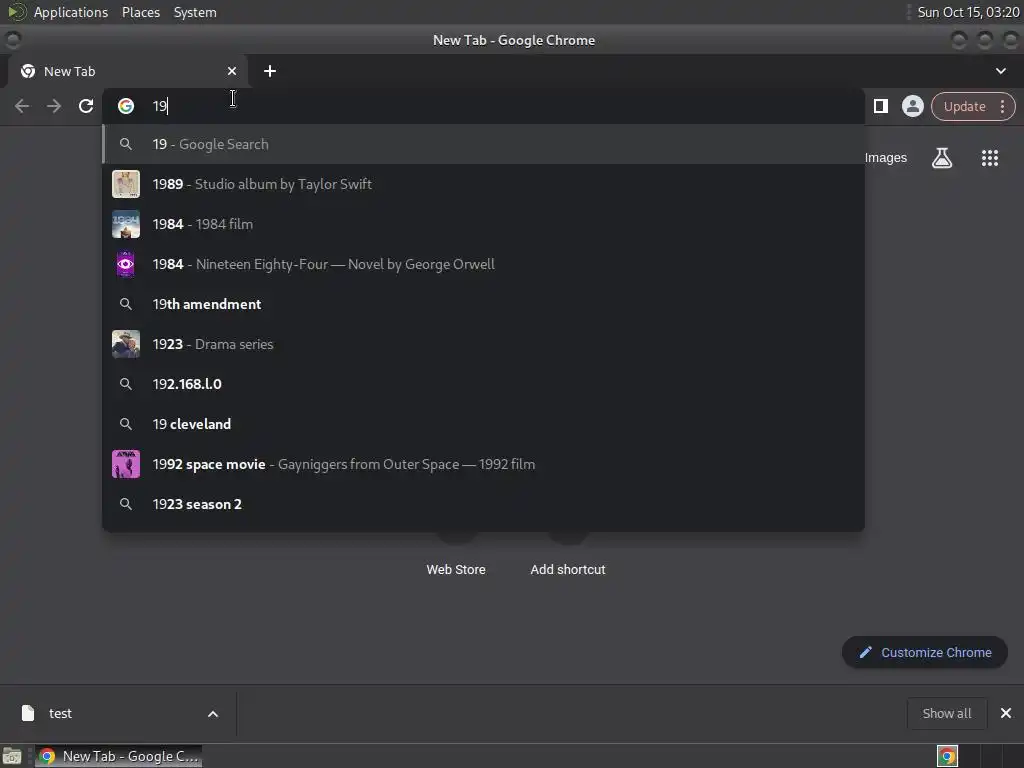1024x768 pixels.
Task: Click the Customize Chrome button
Action: pyautogui.click(x=925, y=652)
